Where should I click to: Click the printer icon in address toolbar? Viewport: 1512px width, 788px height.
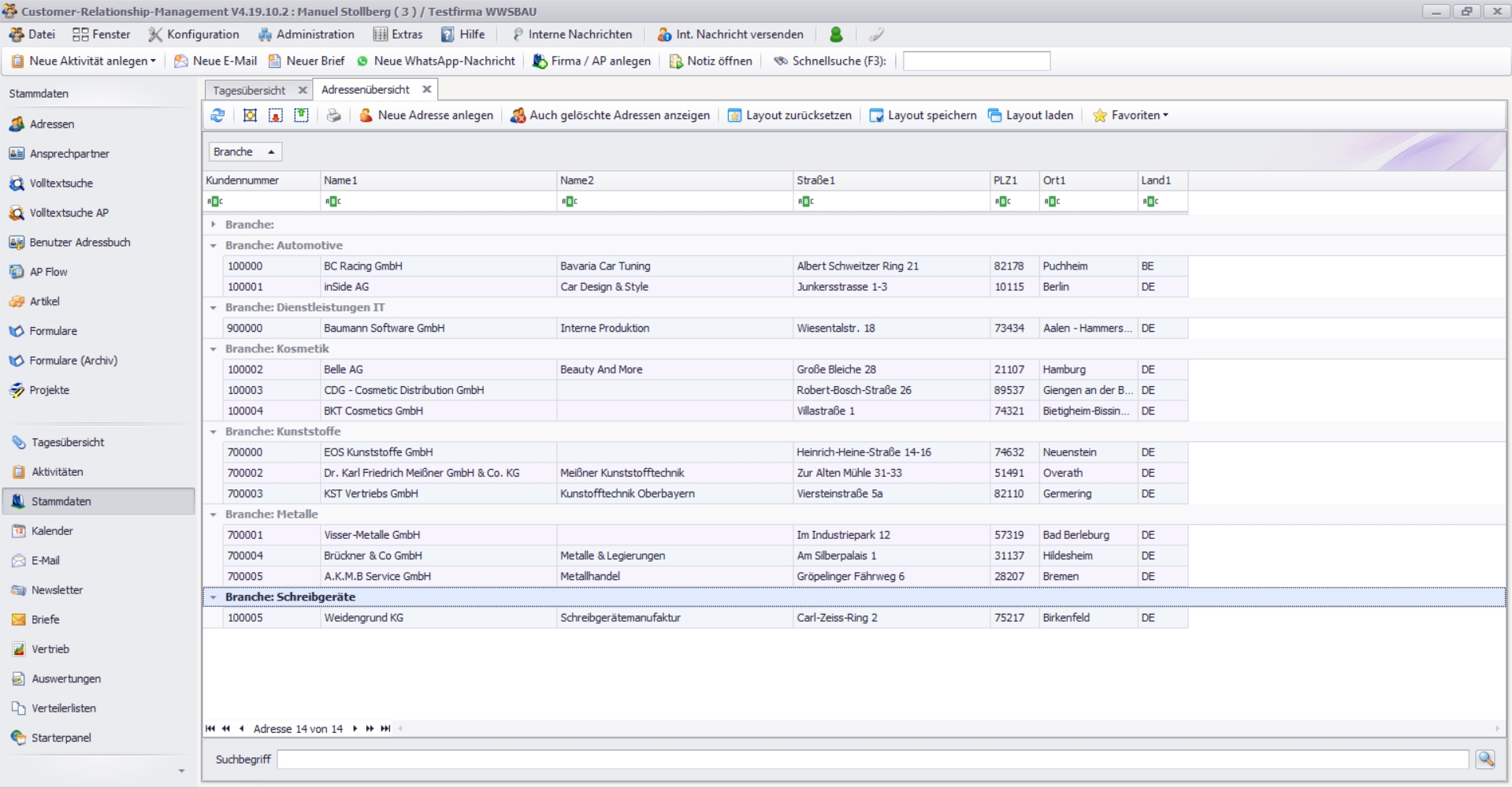(334, 116)
